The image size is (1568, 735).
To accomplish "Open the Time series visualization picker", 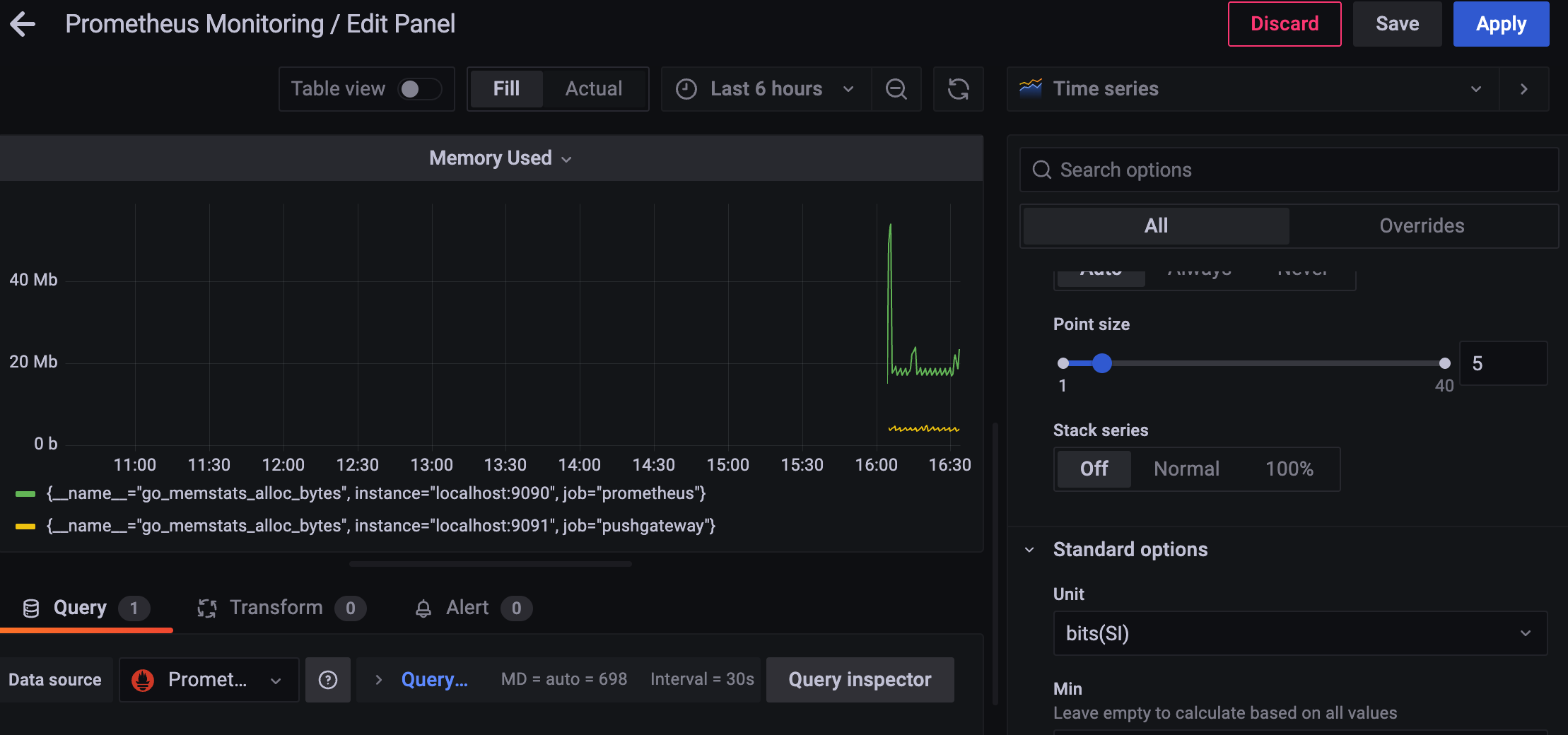I will pyautogui.click(x=1253, y=89).
